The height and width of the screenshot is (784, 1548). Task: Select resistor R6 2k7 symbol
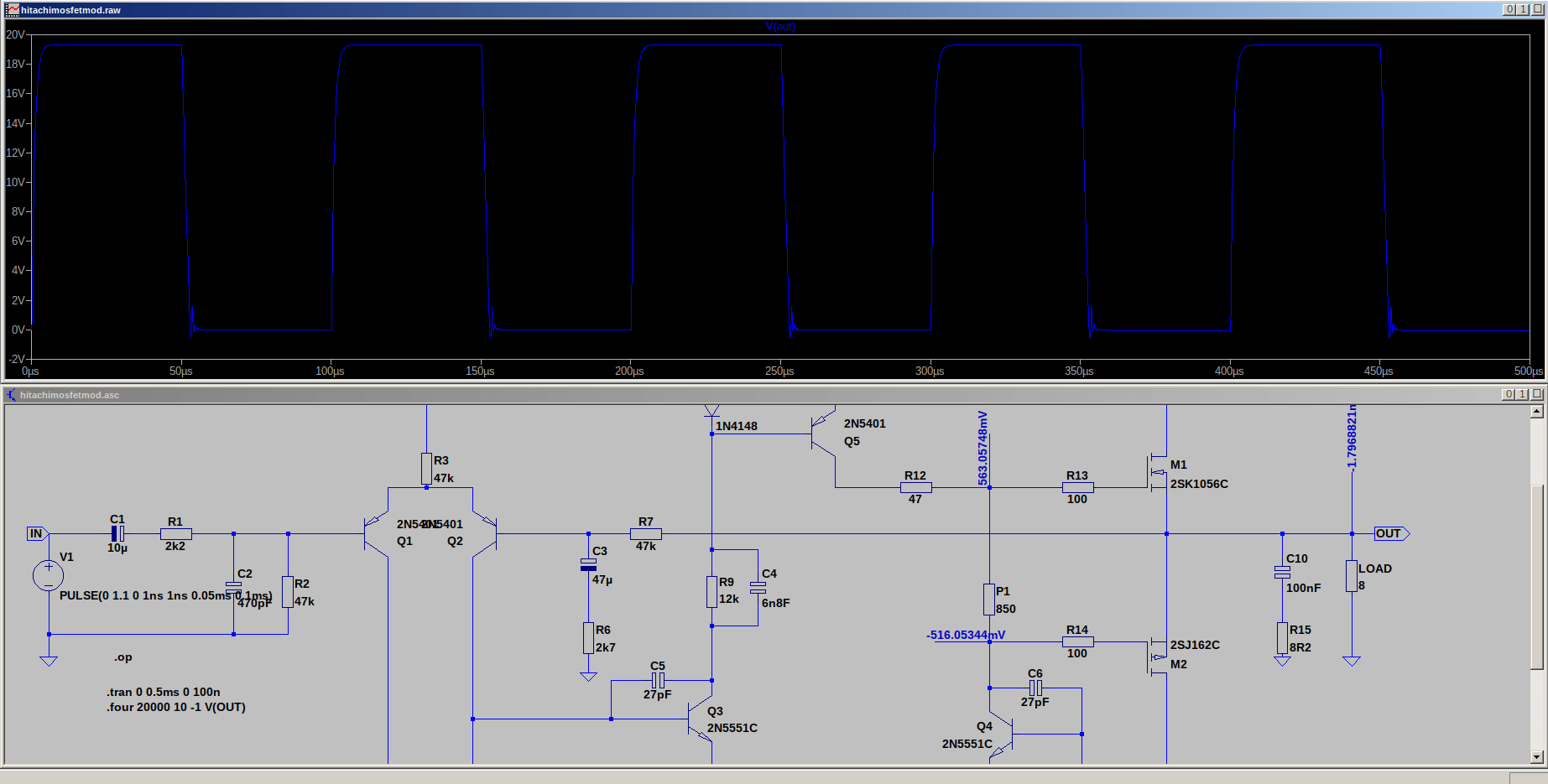coord(588,638)
